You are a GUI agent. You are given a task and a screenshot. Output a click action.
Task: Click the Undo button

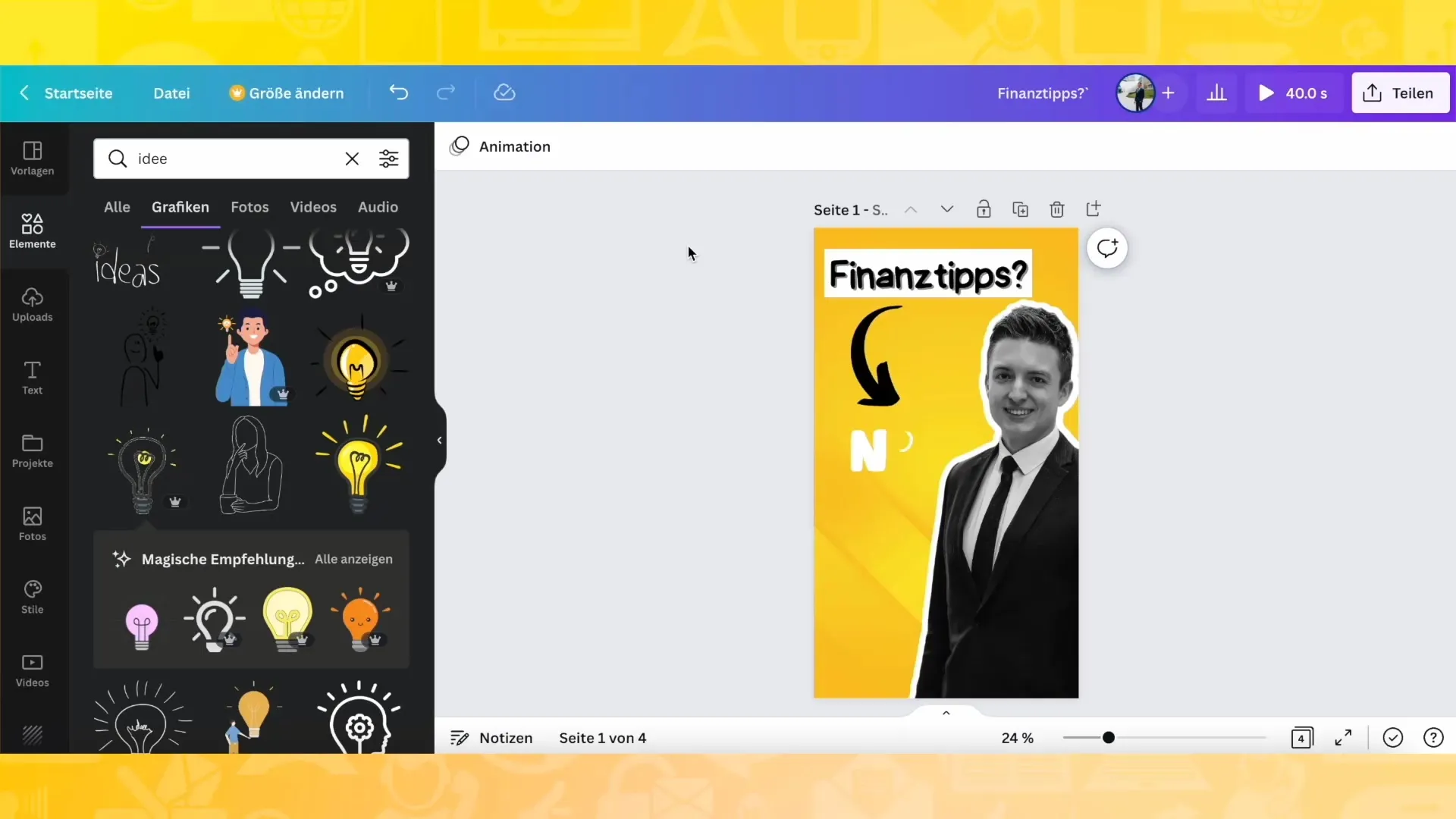[x=399, y=92]
